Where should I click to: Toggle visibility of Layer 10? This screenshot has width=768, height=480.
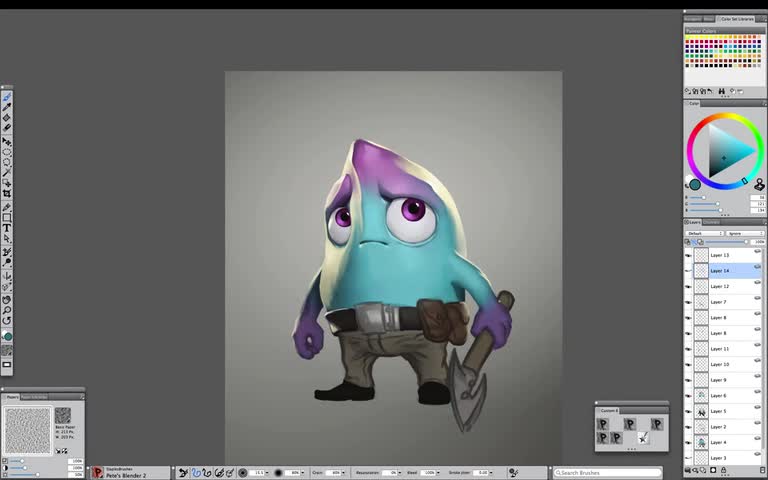(688, 364)
